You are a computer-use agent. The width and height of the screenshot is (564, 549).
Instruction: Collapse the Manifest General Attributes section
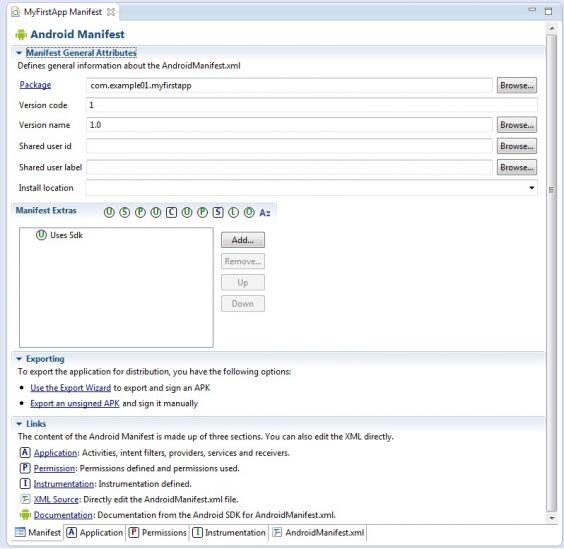pyautogui.click(x=19, y=53)
